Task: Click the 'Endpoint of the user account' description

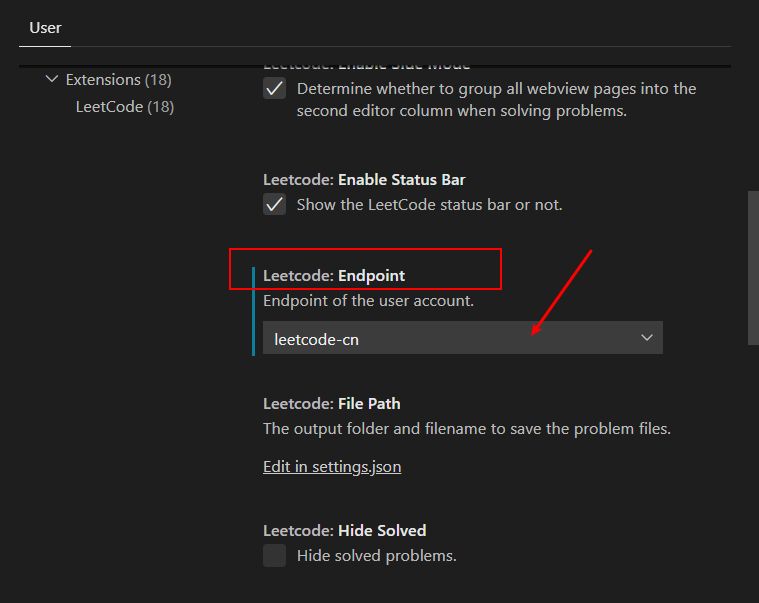Action: pyautogui.click(x=368, y=301)
